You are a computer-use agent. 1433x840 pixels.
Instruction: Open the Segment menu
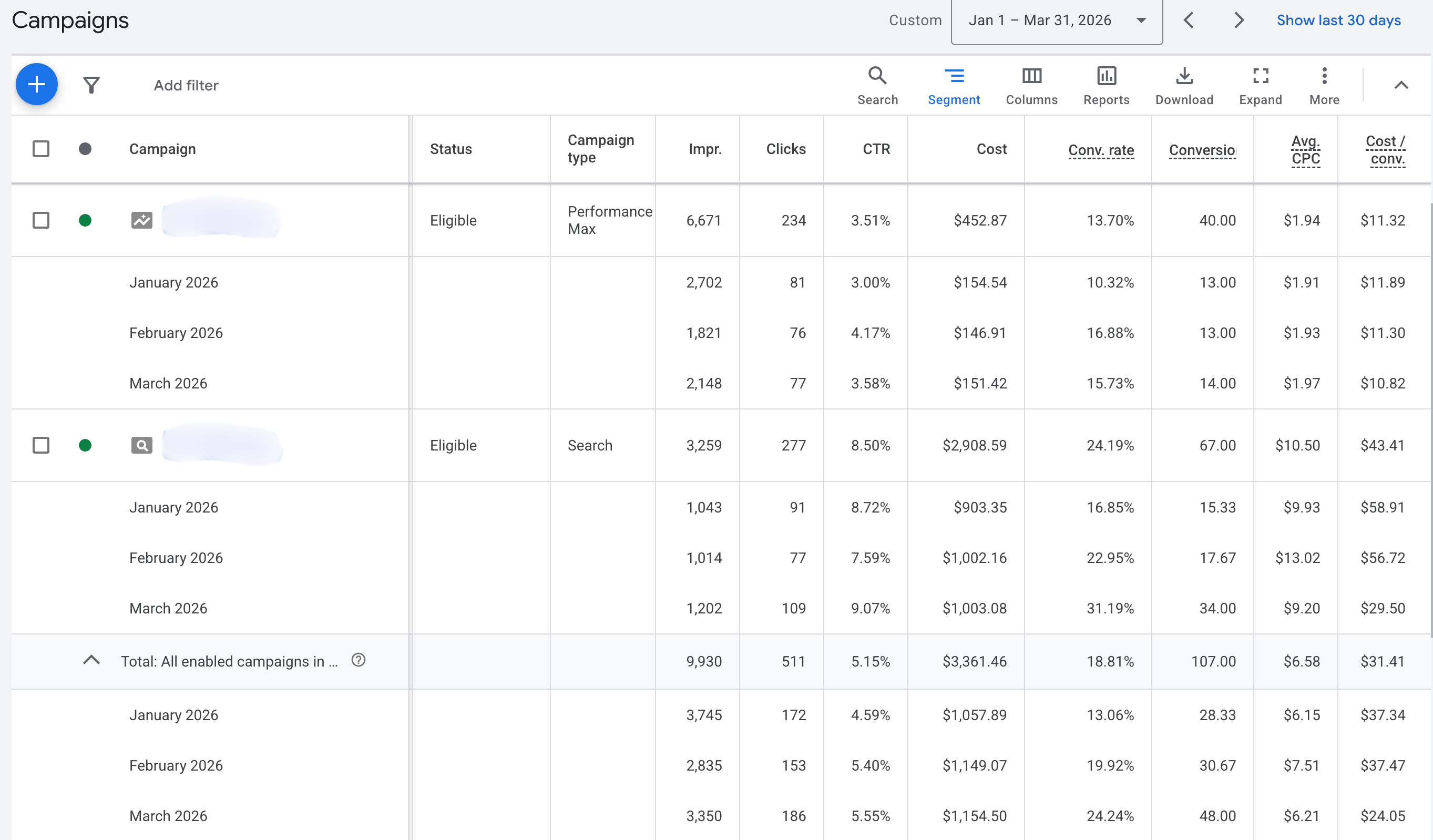click(954, 85)
